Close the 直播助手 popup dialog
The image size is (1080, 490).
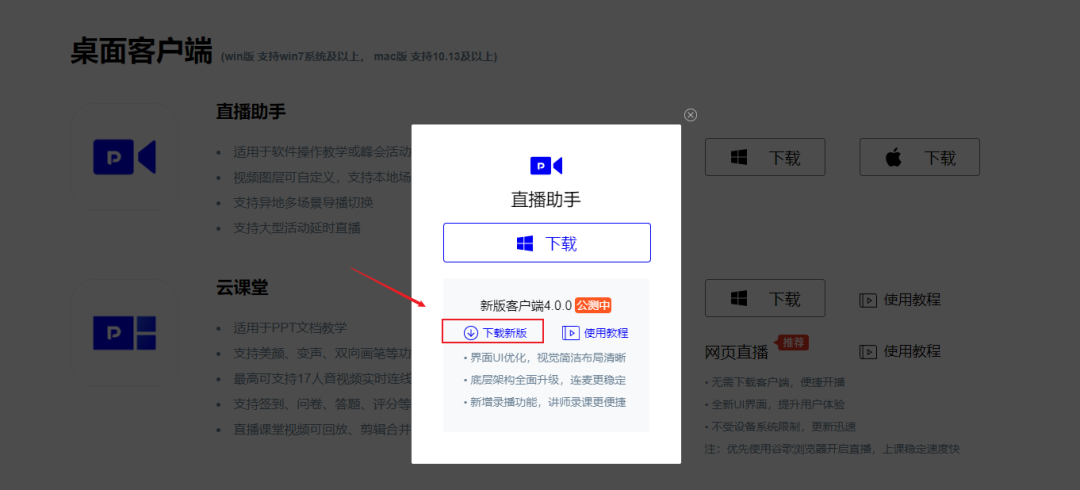tap(690, 115)
